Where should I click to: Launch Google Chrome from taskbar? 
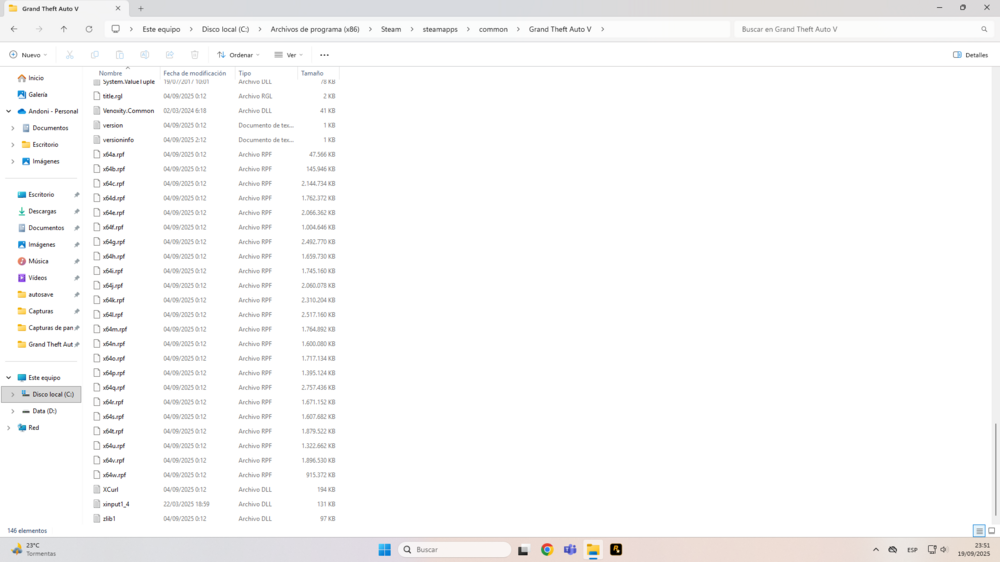click(547, 549)
